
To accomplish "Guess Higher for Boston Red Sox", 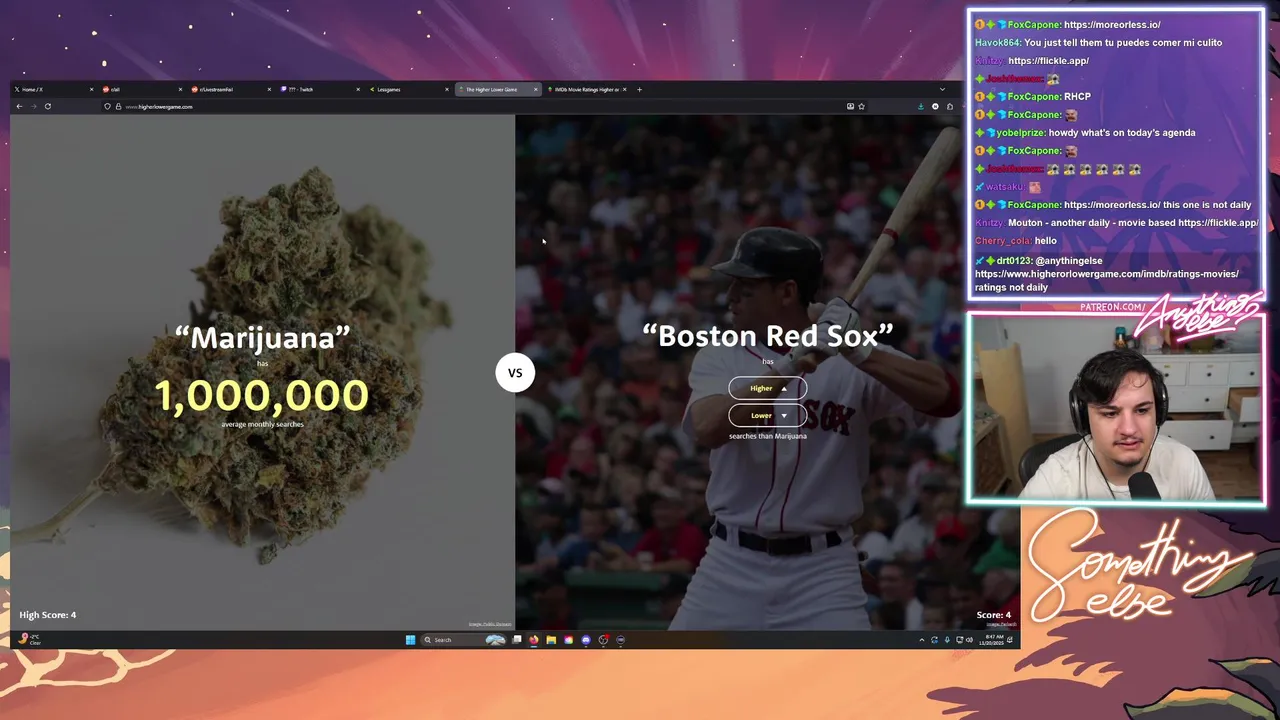I will click(x=767, y=388).
